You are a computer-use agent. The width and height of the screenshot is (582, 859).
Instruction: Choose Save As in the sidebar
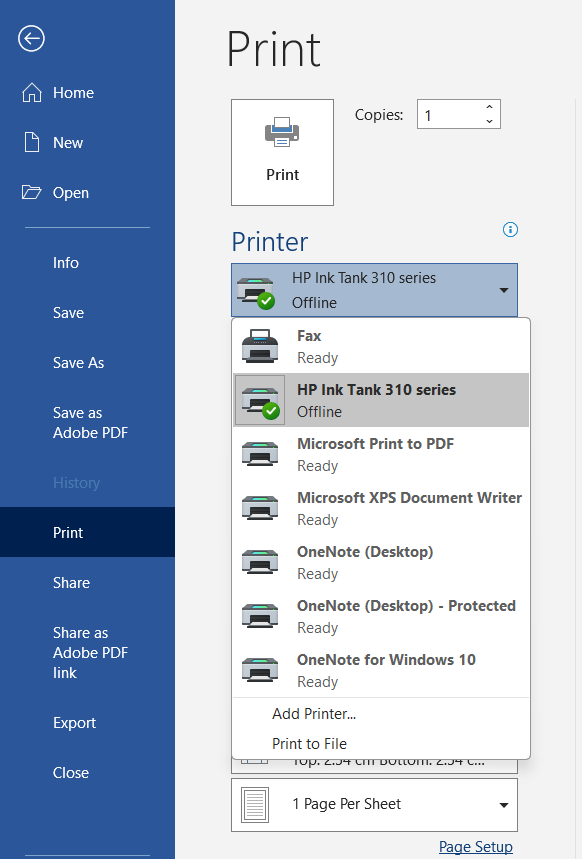[x=78, y=363]
